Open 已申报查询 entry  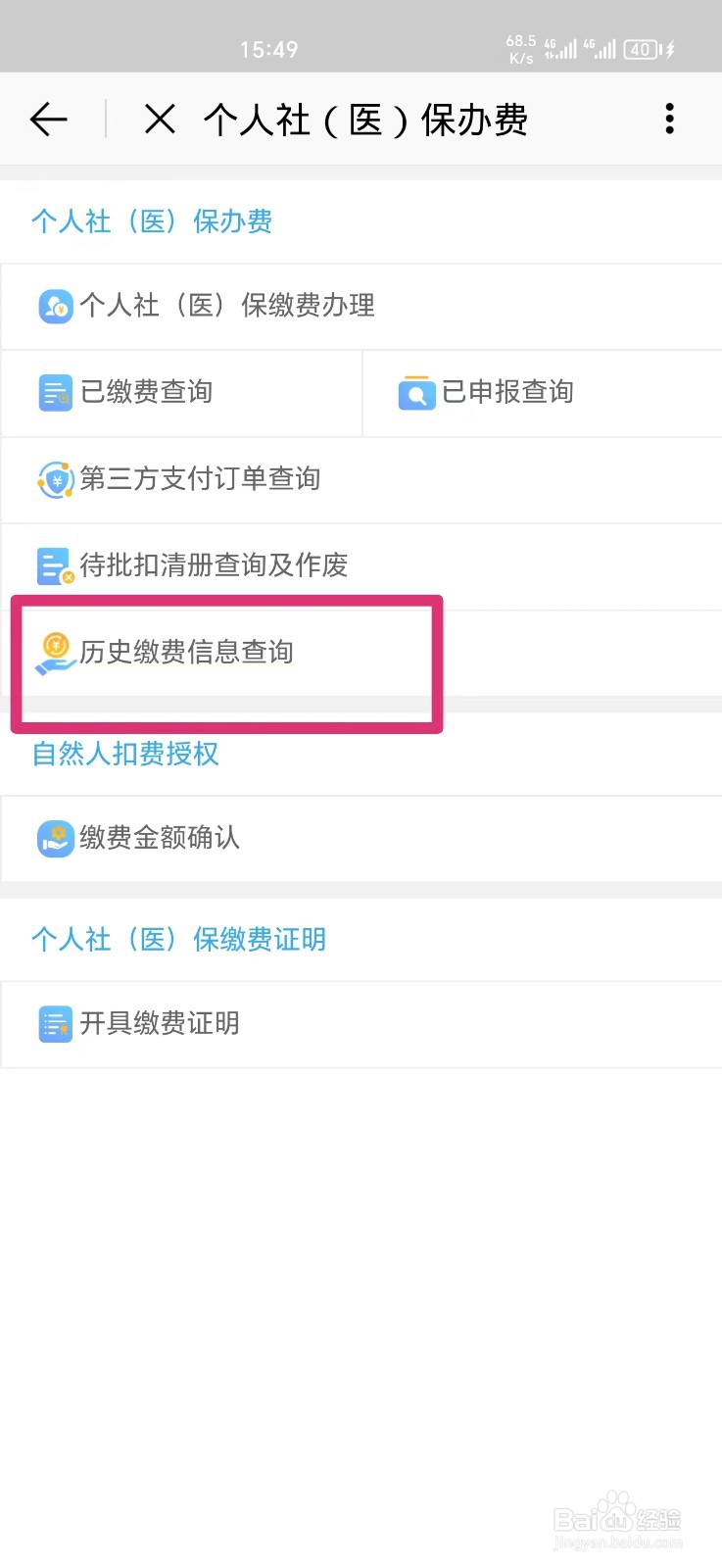(543, 393)
